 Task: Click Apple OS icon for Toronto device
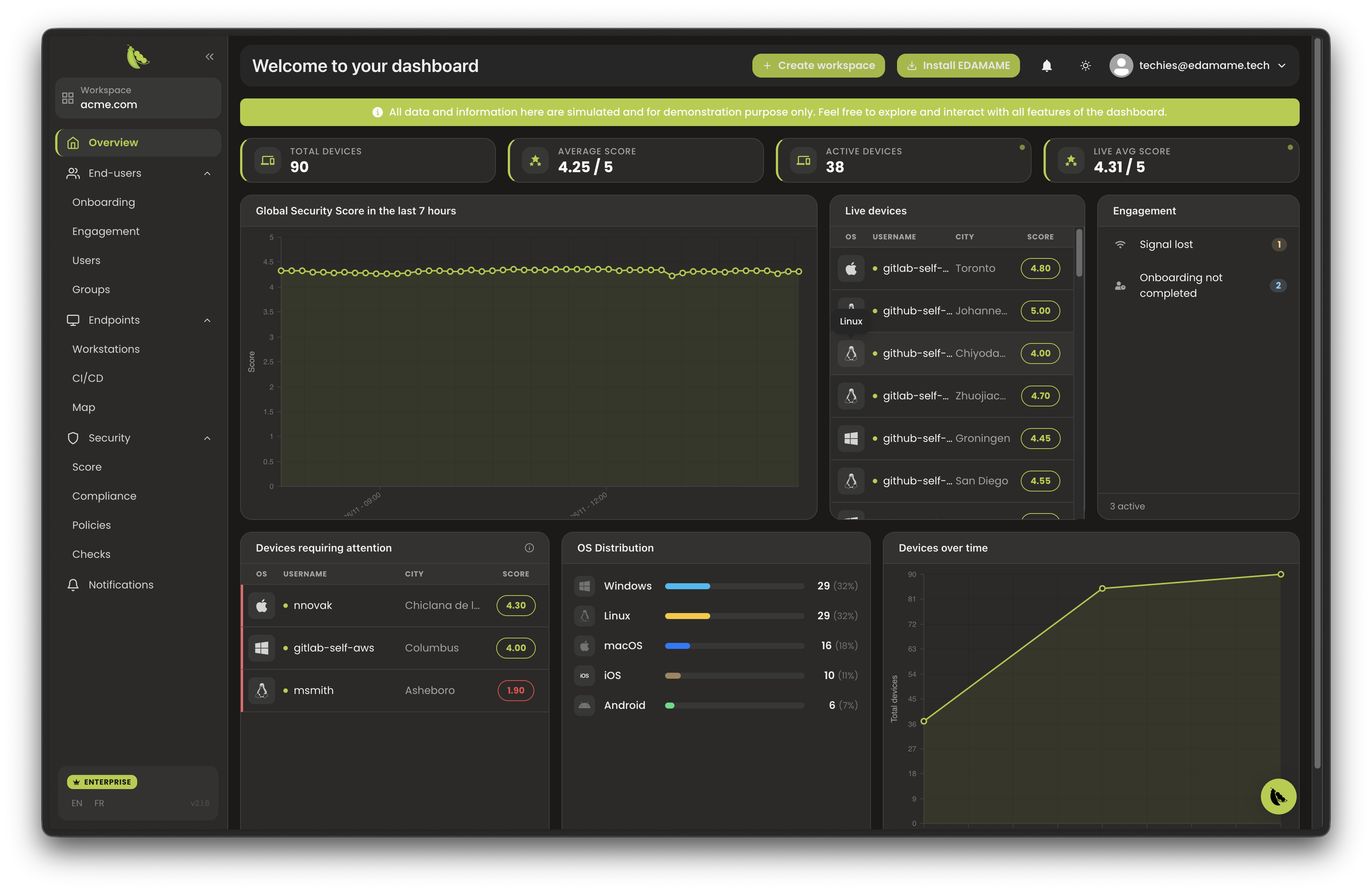(851, 269)
